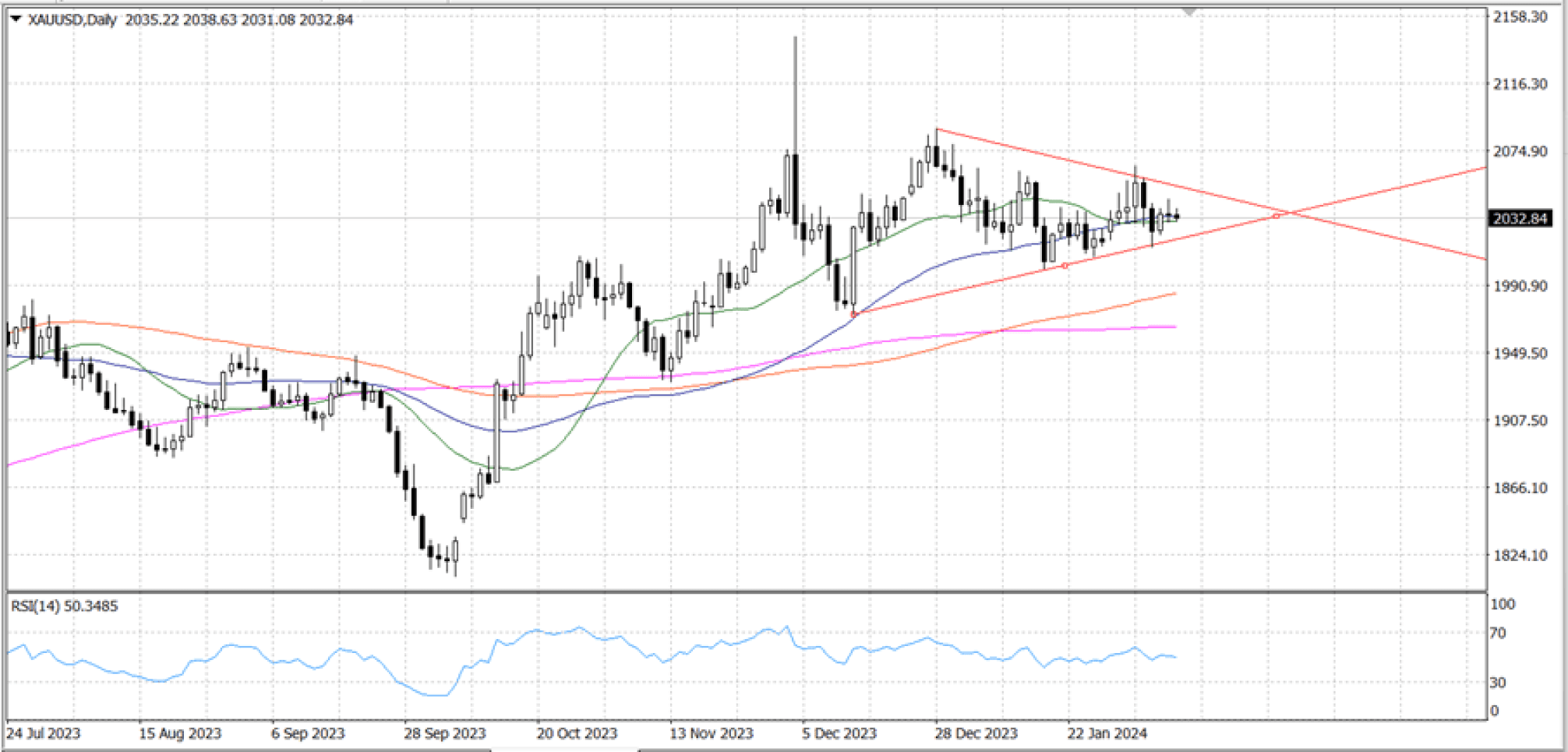
Task: Click the current price label 2032.84
Action: 1519,218
